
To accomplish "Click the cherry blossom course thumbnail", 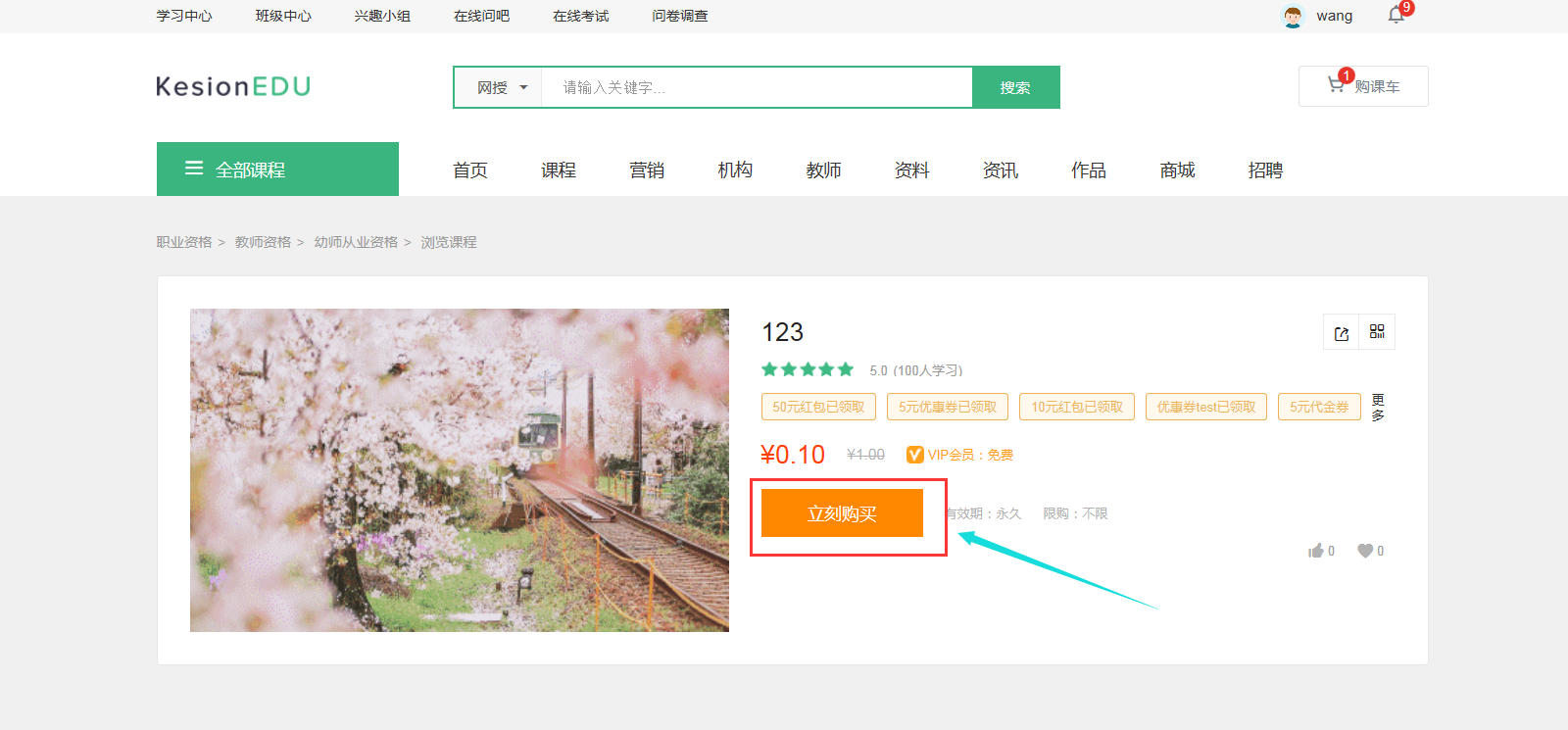I will pyautogui.click(x=460, y=470).
